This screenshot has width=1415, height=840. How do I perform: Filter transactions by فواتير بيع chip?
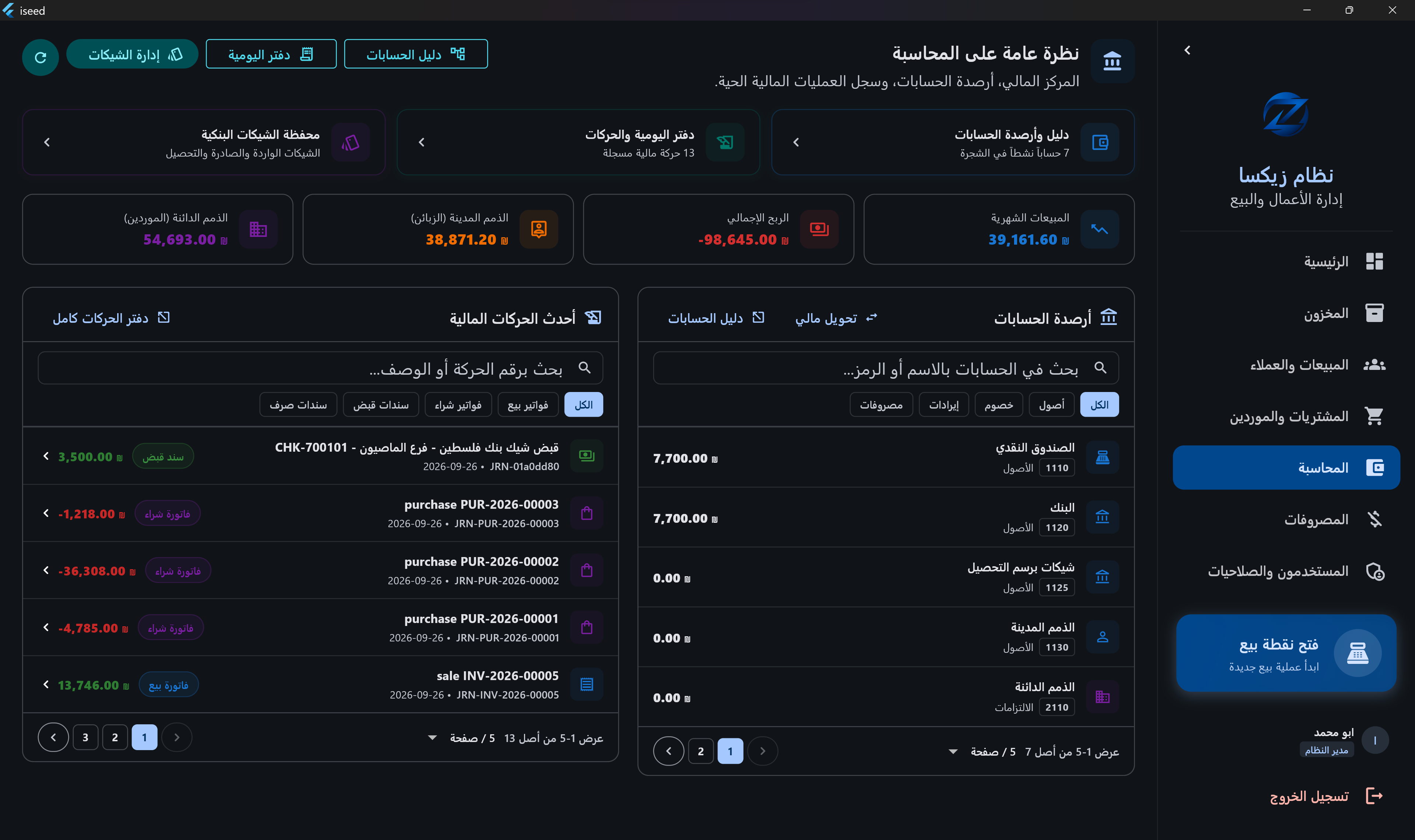pos(528,405)
